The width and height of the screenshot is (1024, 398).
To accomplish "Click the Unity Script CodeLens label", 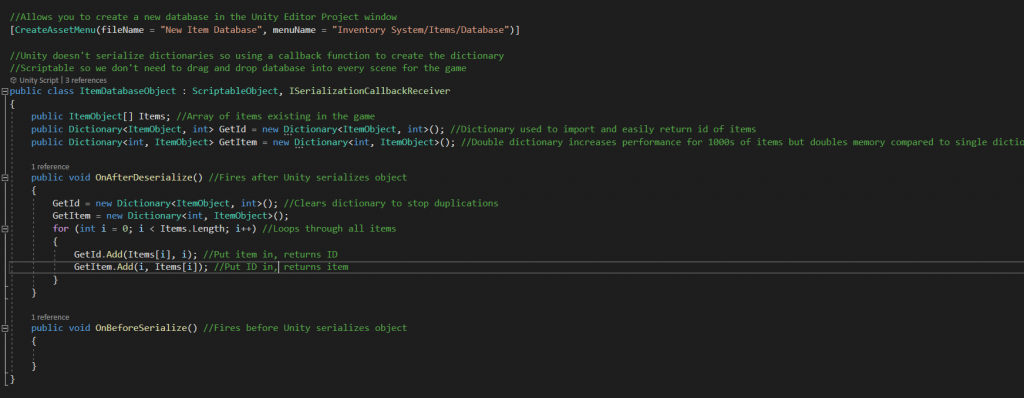I will click(39, 80).
